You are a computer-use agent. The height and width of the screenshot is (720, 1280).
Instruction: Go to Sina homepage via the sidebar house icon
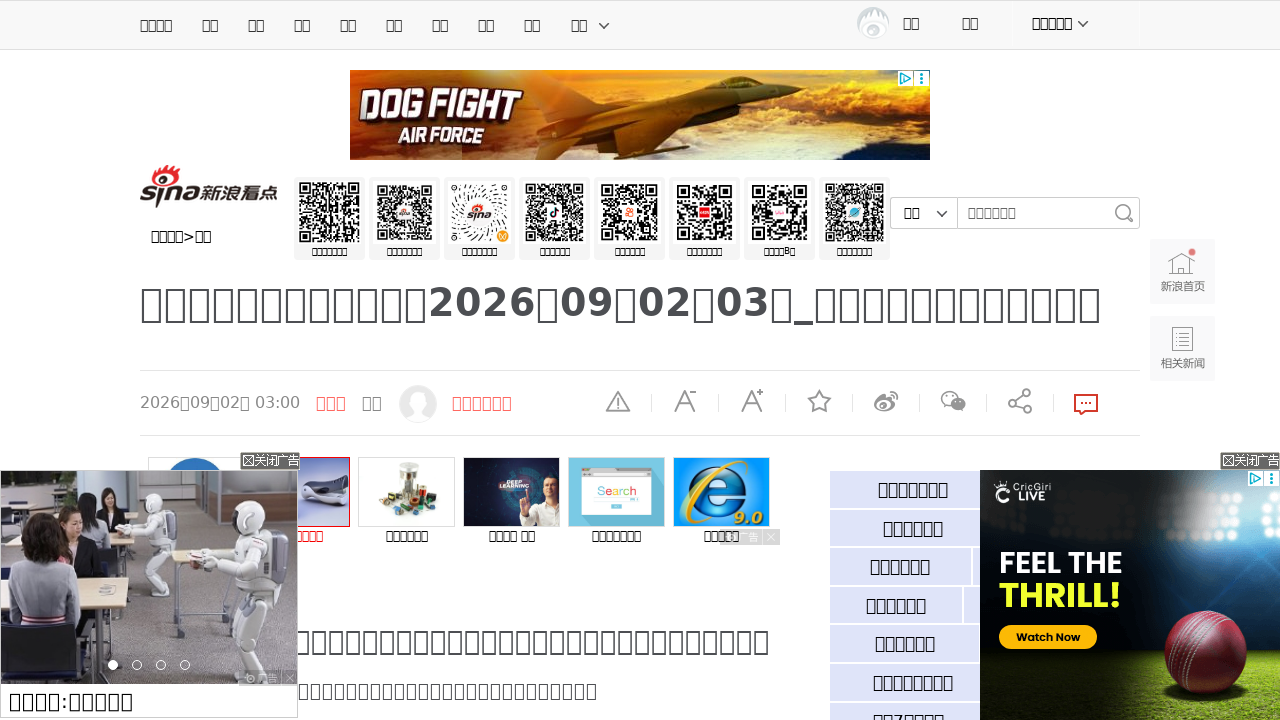[x=1182, y=271]
